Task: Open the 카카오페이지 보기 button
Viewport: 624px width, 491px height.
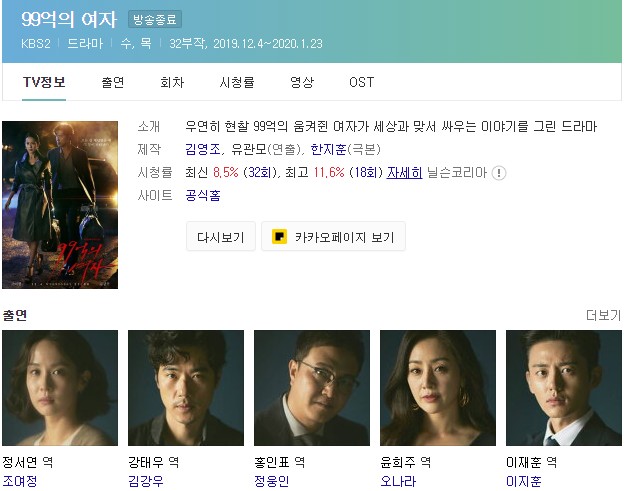Action: pos(333,236)
